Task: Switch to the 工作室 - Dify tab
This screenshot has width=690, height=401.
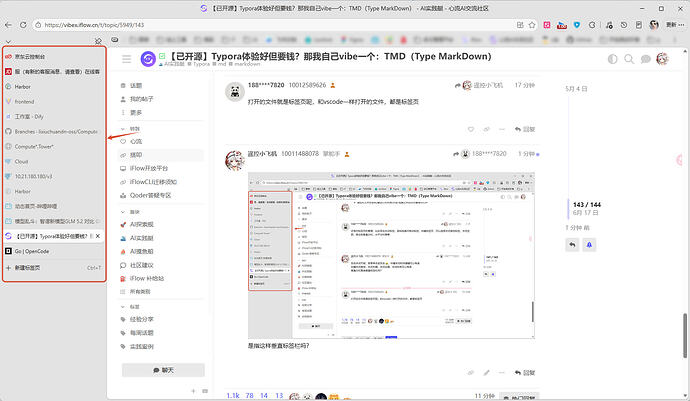Action: [x=54, y=117]
